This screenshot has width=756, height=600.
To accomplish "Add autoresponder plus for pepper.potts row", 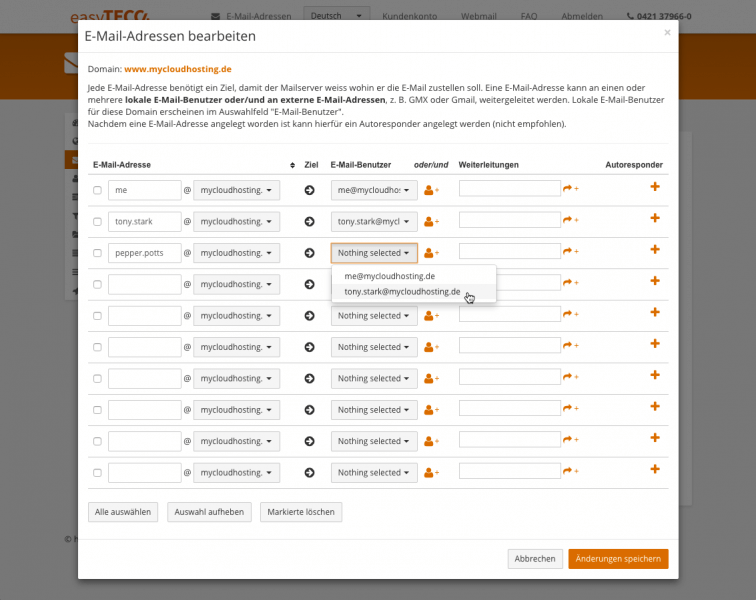I will point(655,249).
